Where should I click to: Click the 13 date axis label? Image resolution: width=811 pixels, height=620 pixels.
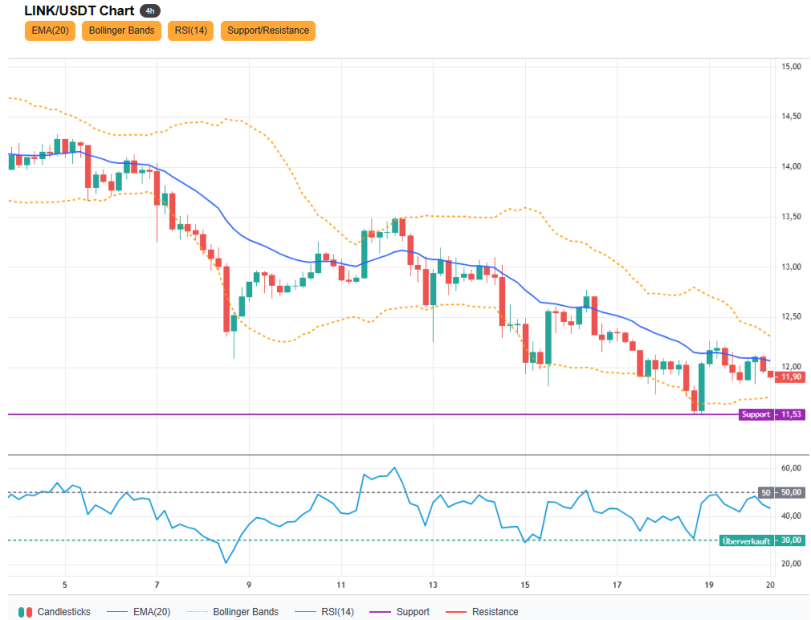[433, 585]
